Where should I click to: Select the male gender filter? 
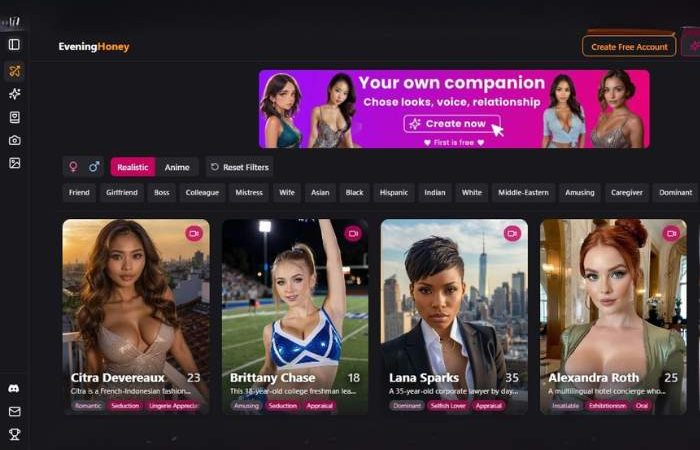[x=94, y=167]
